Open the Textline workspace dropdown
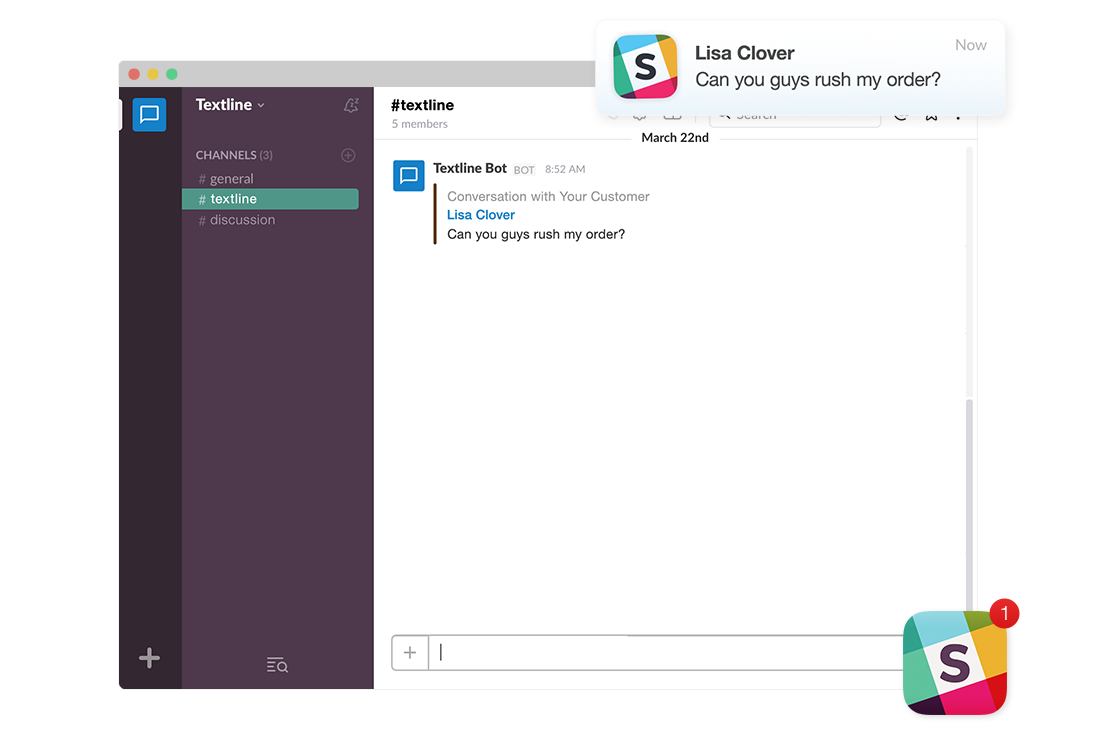Screen dimensions: 1096x730 click(x=230, y=105)
